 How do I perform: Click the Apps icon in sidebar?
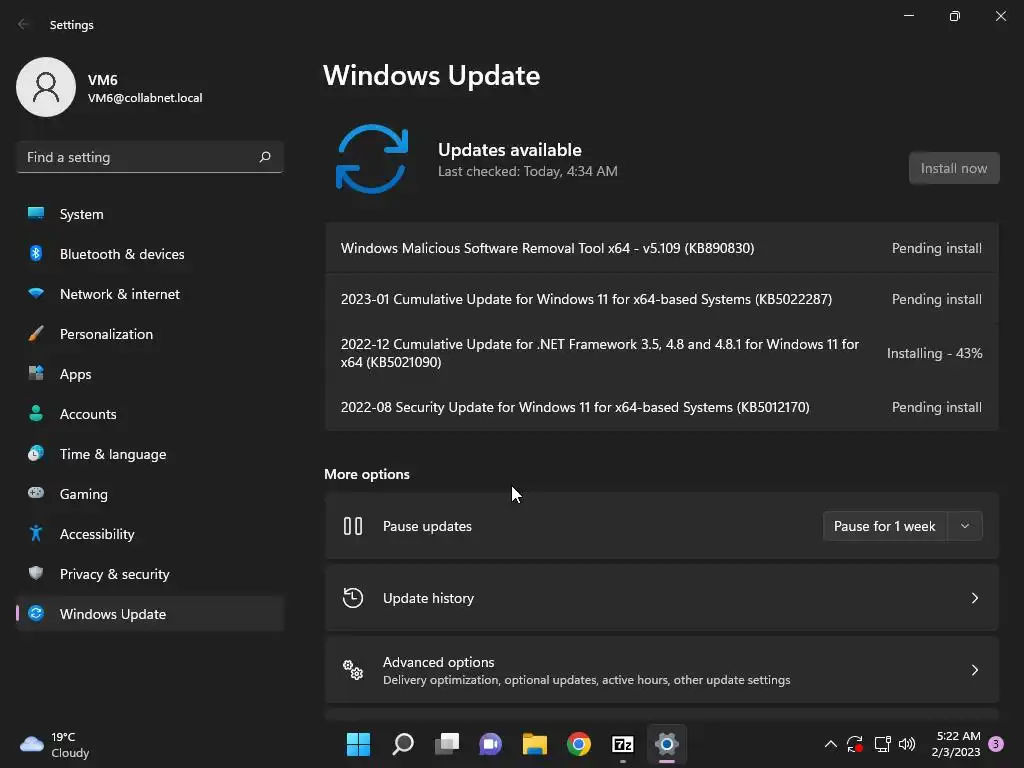point(36,373)
